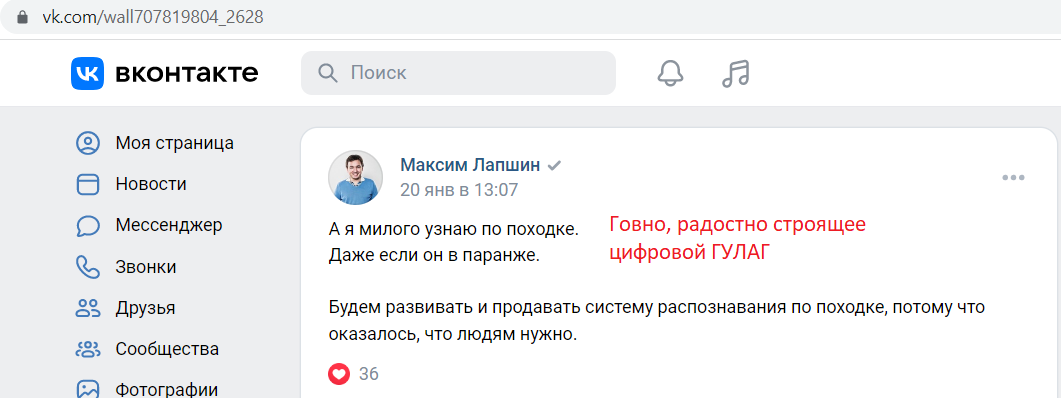The height and width of the screenshot is (398, 1061).
Task: Select Друзья in the left menu
Action: pyautogui.click(x=145, y=309)
